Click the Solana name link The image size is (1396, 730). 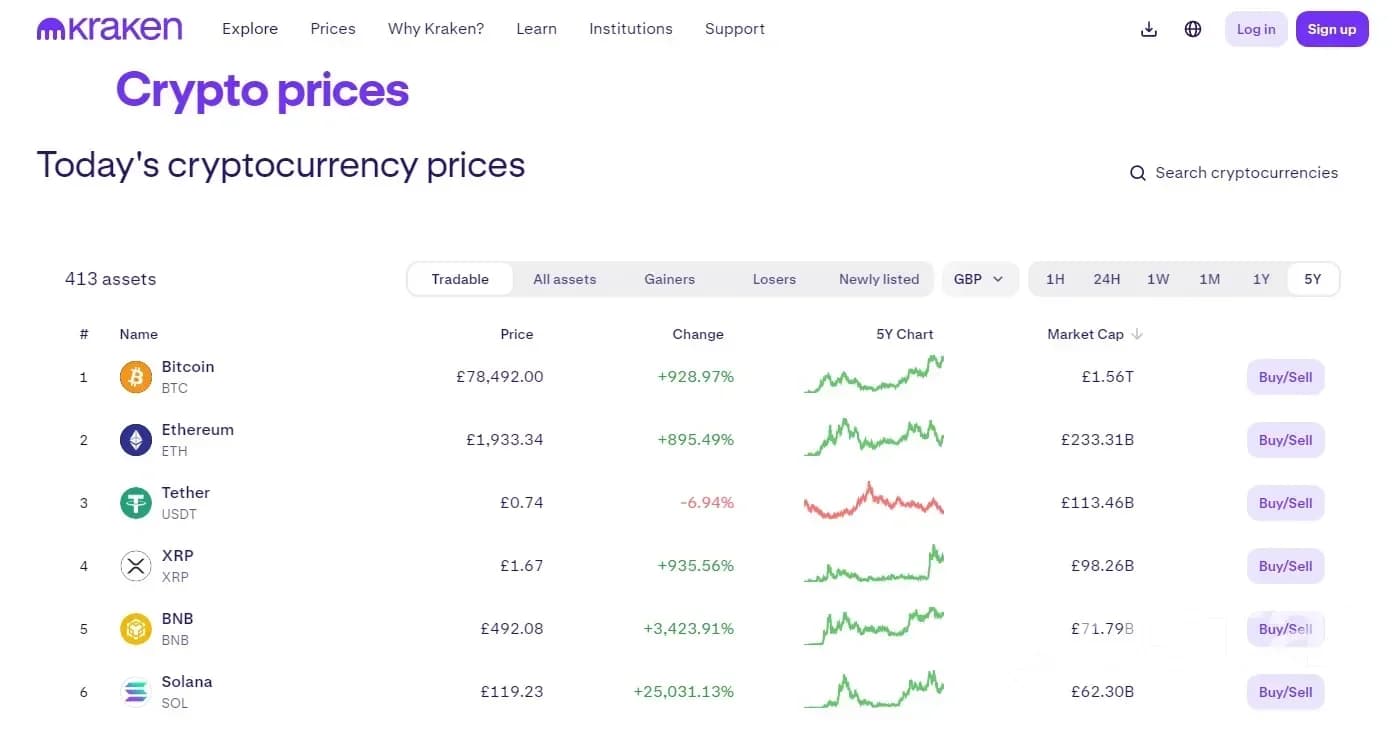pos(187,682)
